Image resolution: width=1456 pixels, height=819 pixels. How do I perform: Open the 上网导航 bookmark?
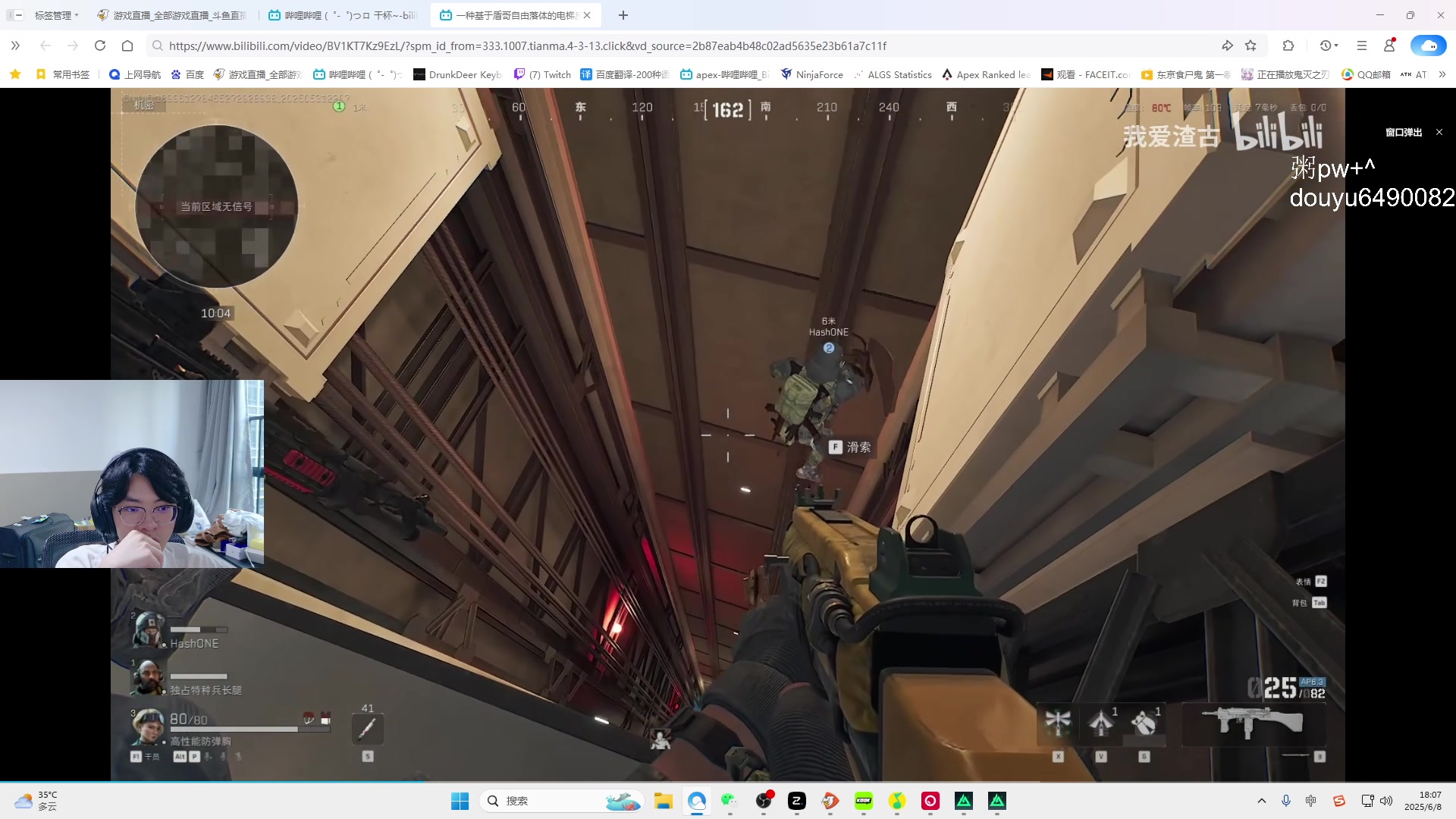[x=135, y=74]
